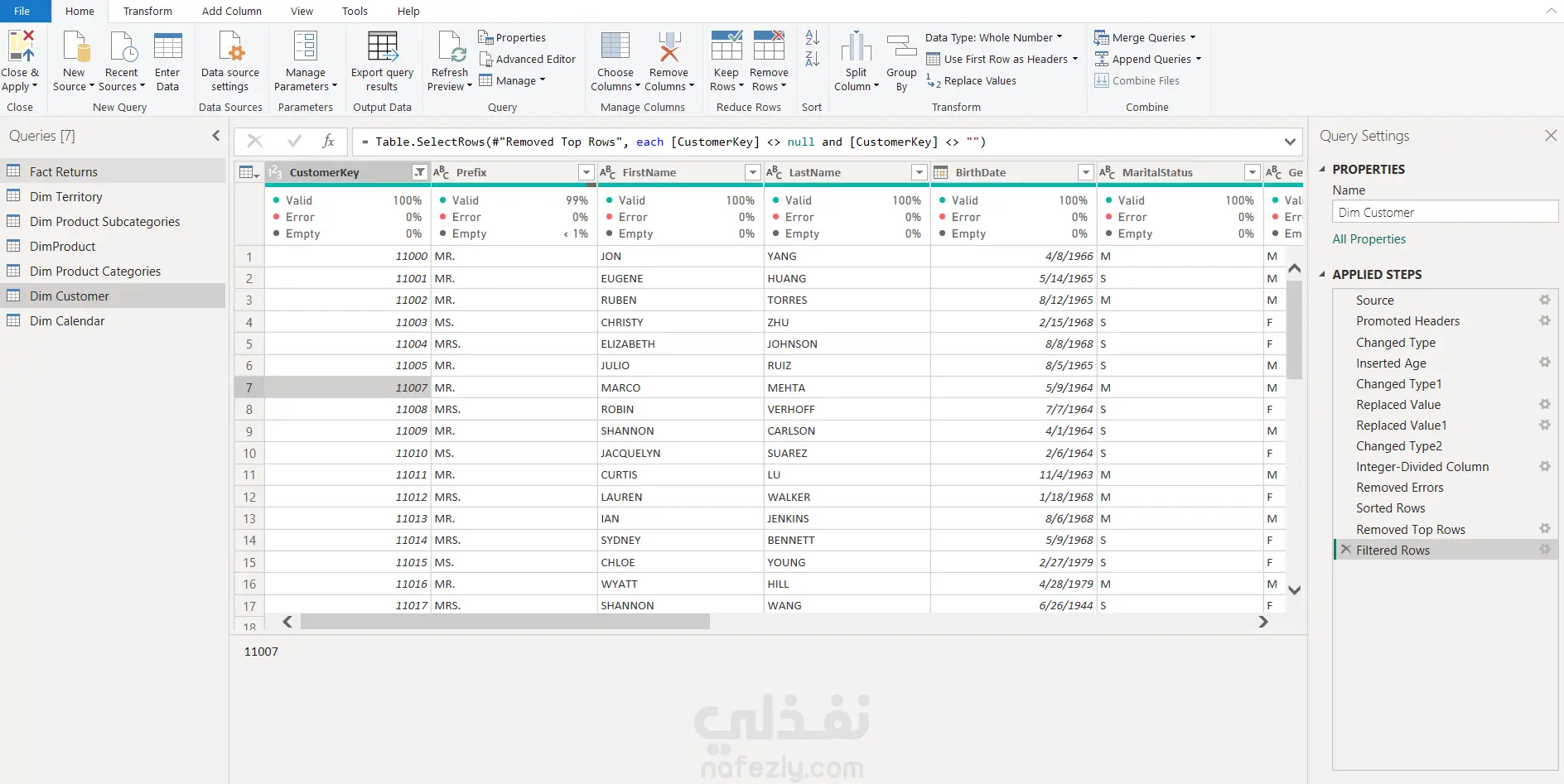Click the Remove Rows icon
The height and width of the screenshot is (784, 1564).
pos(769,46)
